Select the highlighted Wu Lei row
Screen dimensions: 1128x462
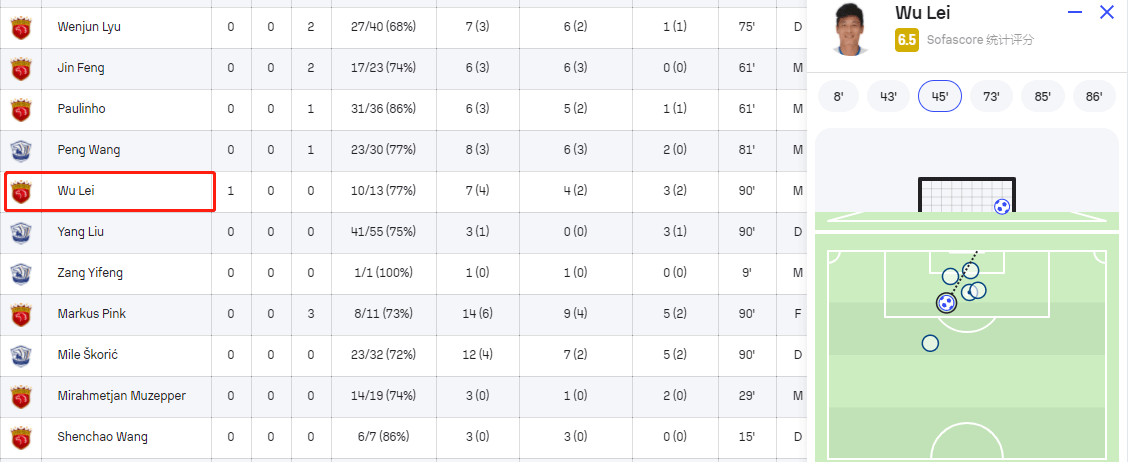(x=403, y=191)
